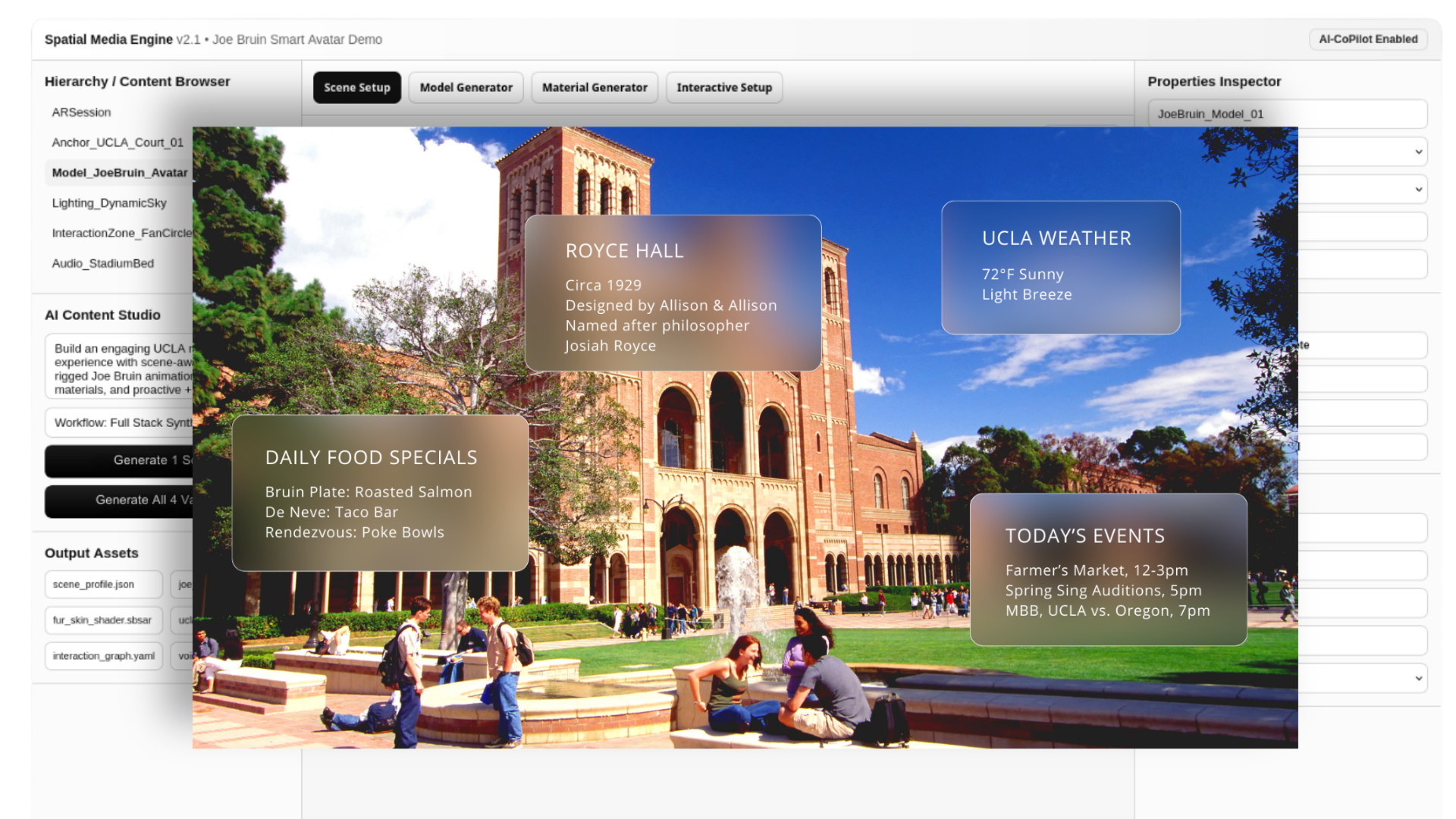The image size is (1456, 819).
Task: Toggle the AI-CoPilot Enabled badge
Action: (x=1367, y=39)
